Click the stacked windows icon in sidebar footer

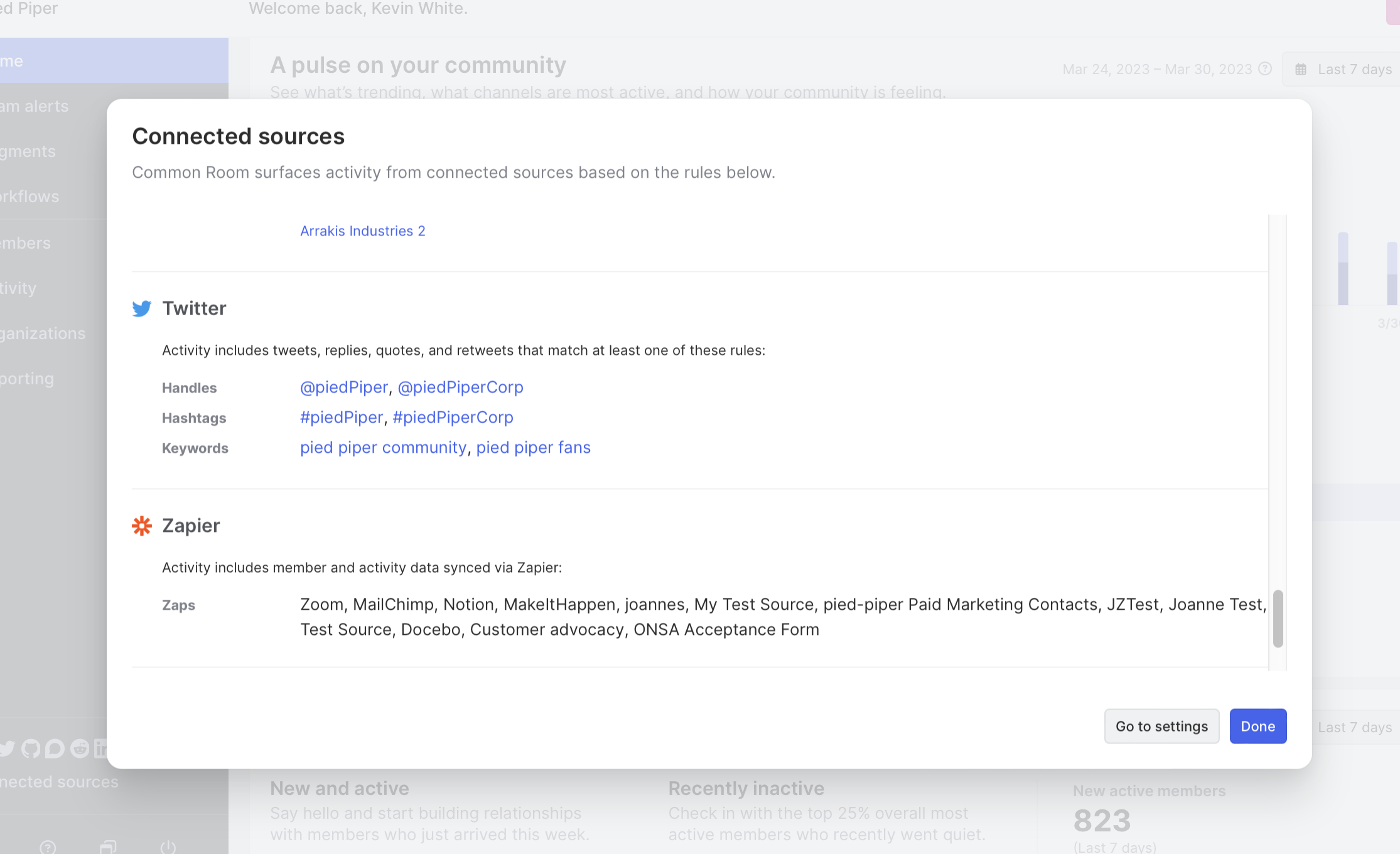(x=108, y=847)
